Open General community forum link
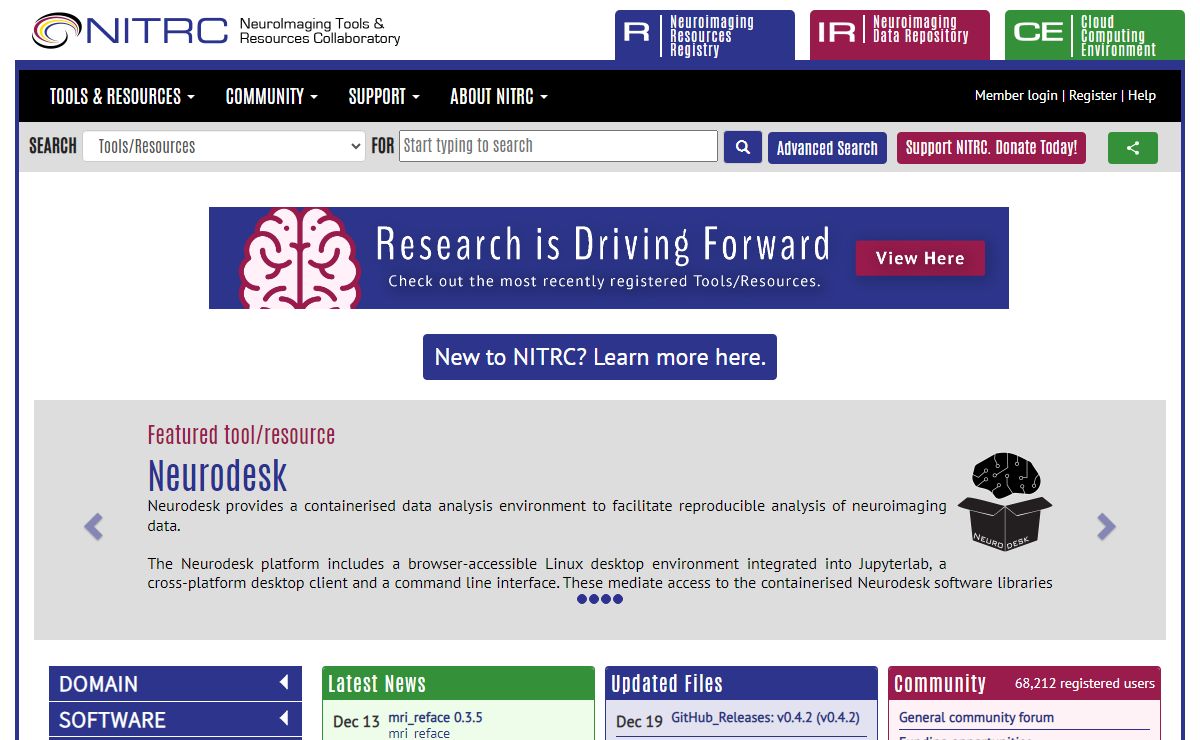The height and width of the screenshot is (740, 1200). (976, 717)
